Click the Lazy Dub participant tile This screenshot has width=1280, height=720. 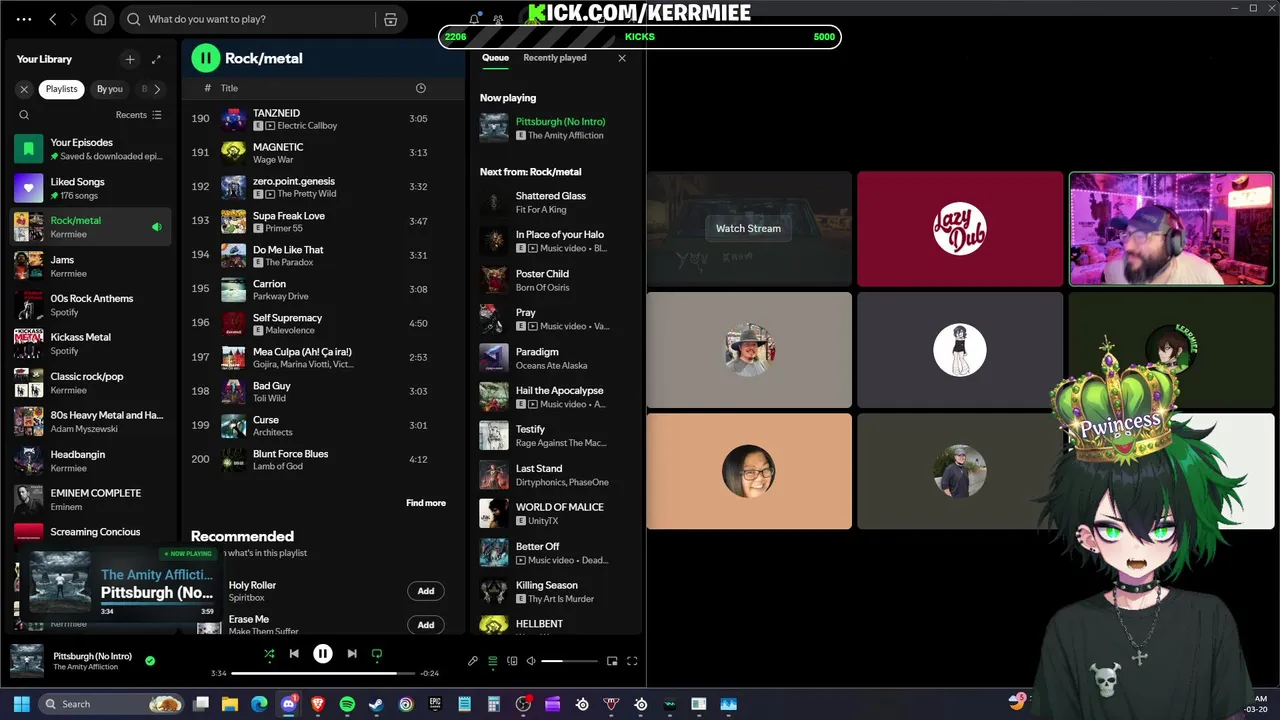(x=960, y=229)
